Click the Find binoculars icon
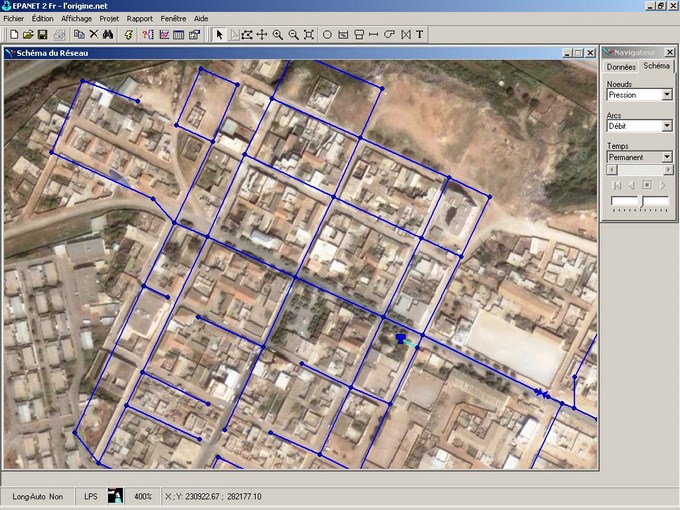 tap(108, 34)
